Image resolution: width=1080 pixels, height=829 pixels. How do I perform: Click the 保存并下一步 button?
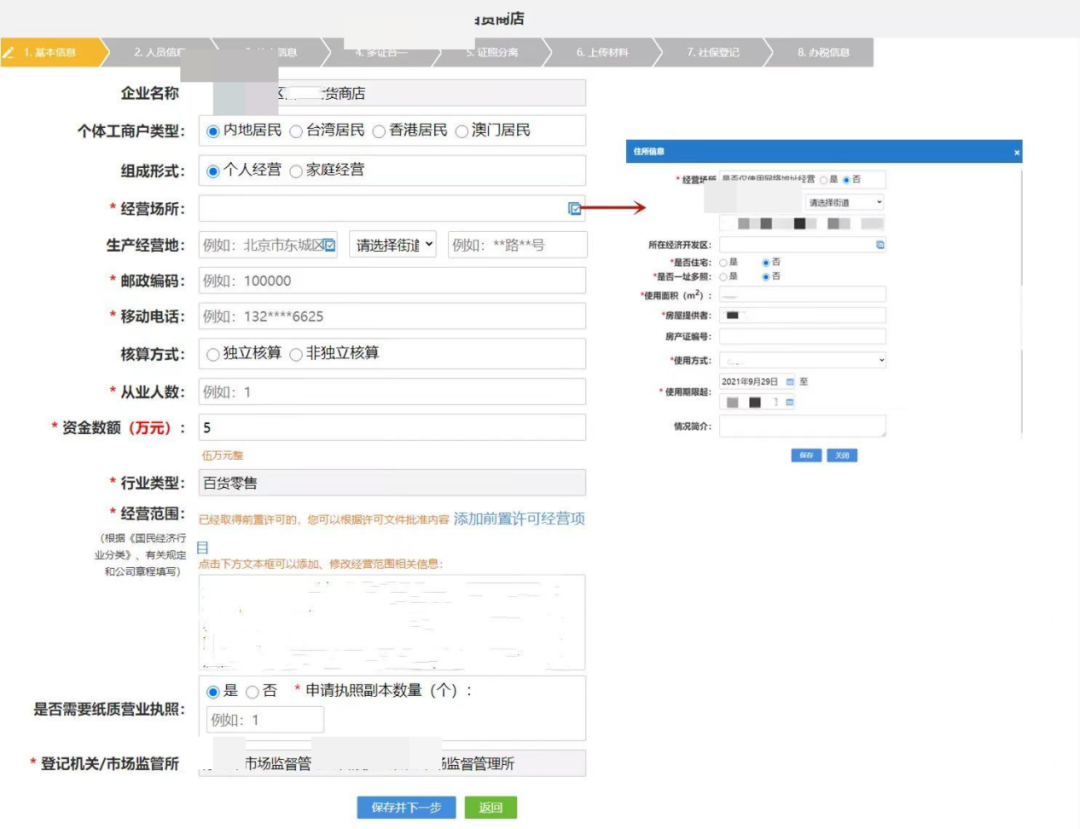click(405, 807)
